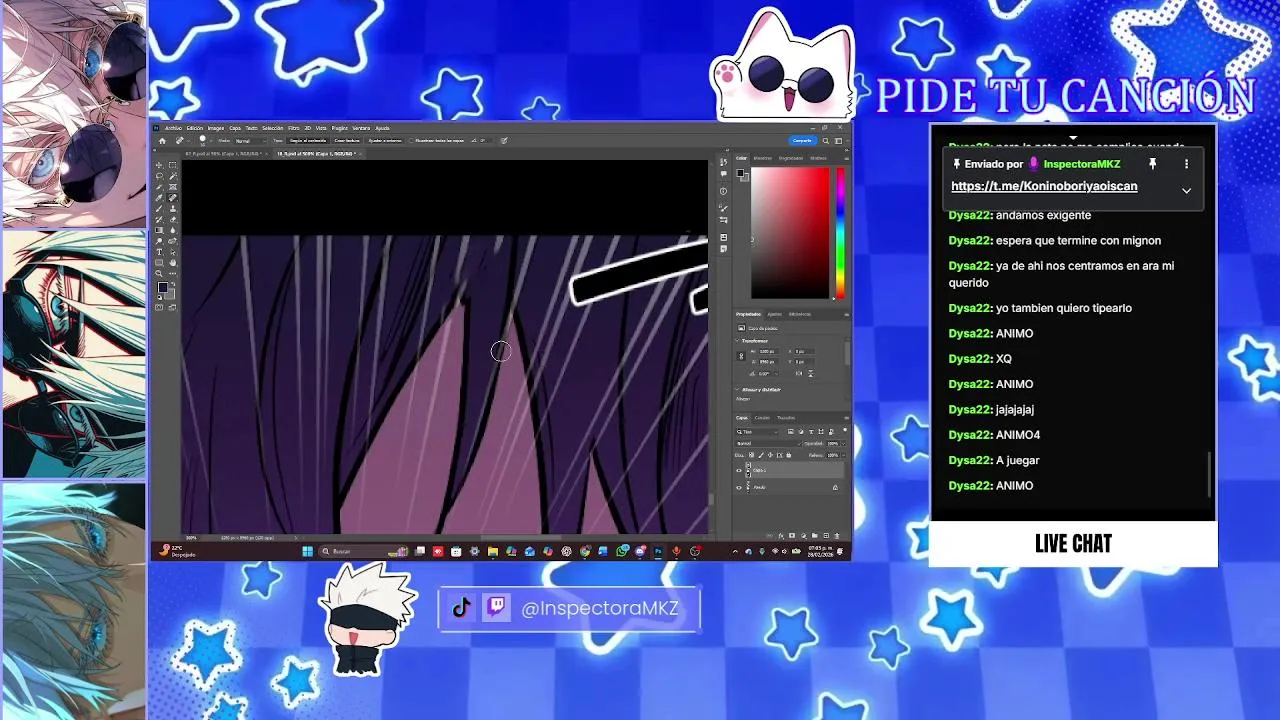Viewport: 1280px width, 720px height.
Task: Click the taskbar weather widget 32°C Despejado
Action: pos(177,551)
